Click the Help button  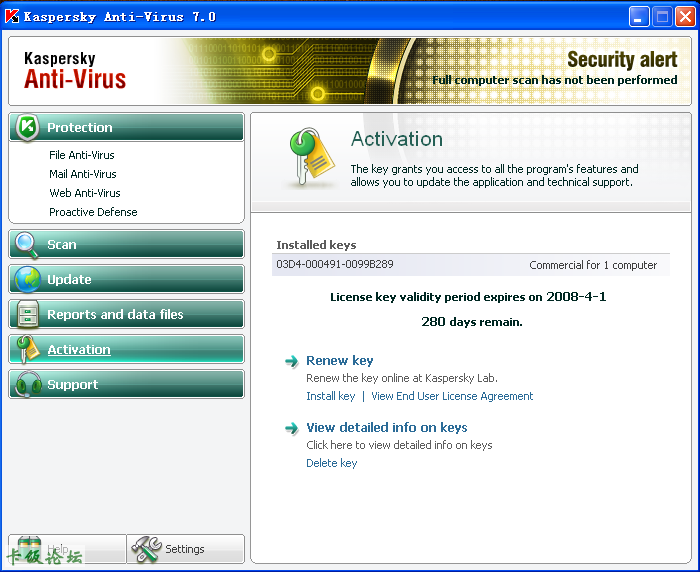(67, 549)
